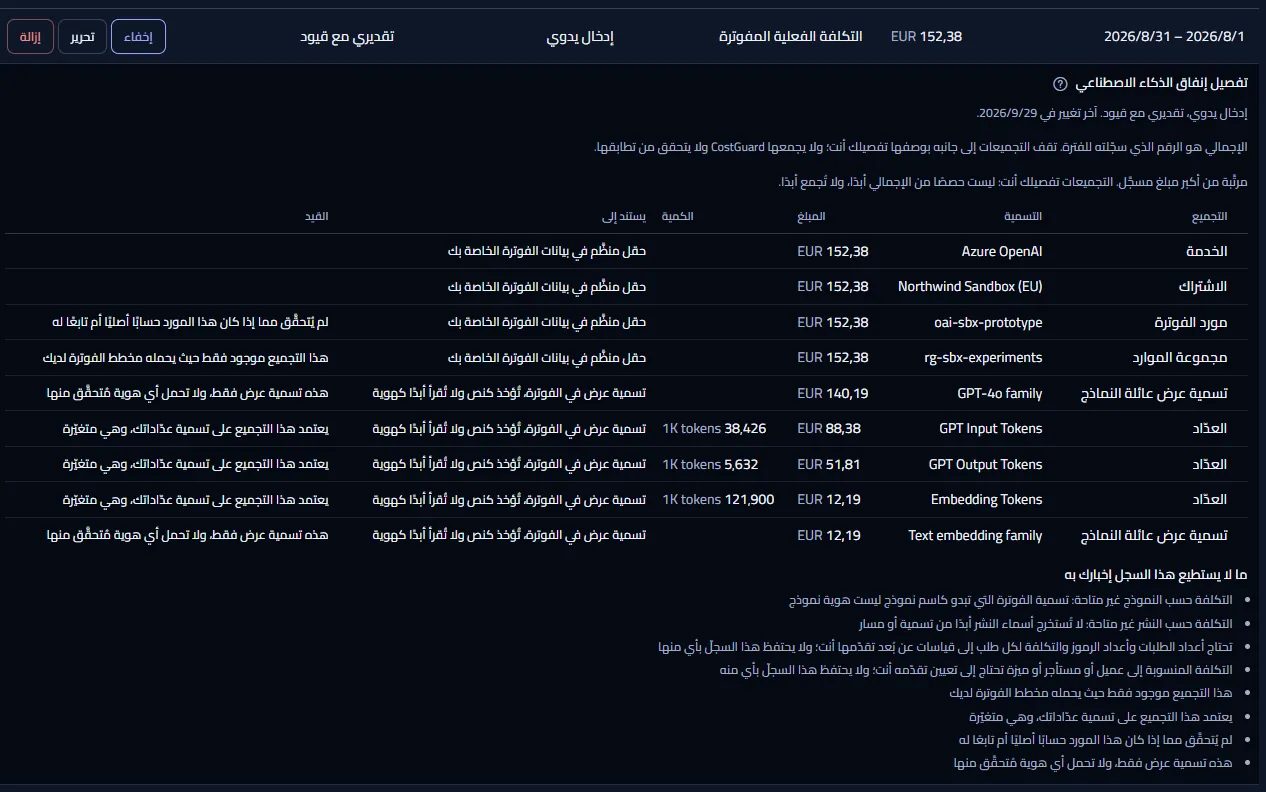The image size is (1266, 792).
Task: Click the caveat text in GPT Output Tokens row
Action: click(x=196, y=464)
